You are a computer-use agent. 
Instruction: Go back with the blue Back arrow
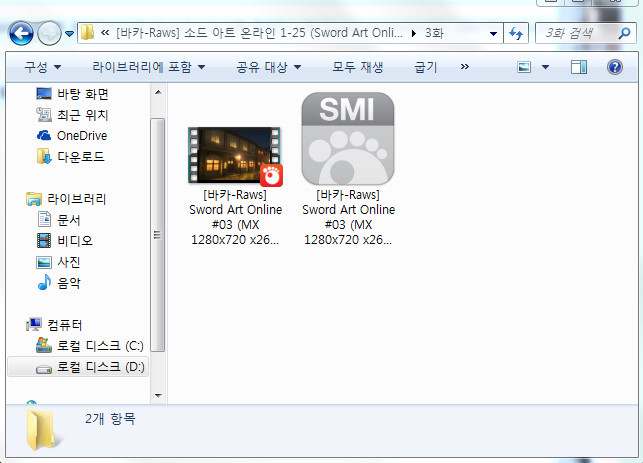click(21, 33)
